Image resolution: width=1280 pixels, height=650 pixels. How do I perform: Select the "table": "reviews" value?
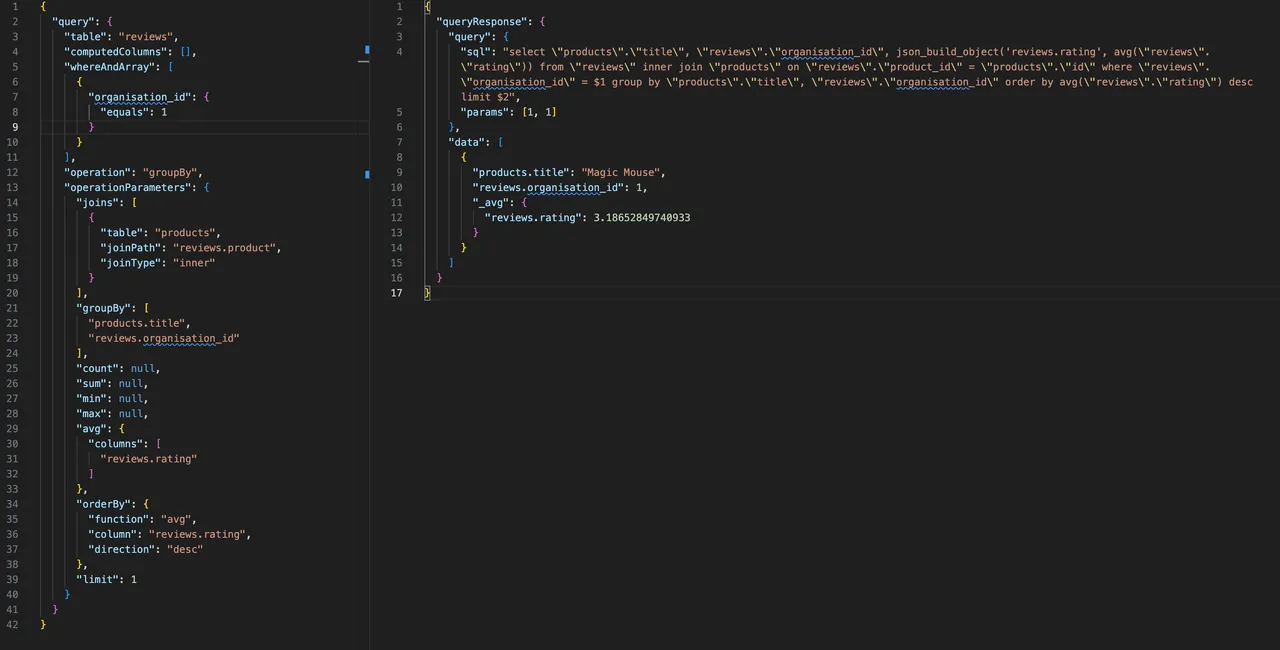pyautogui.click(x=146, y=36)
